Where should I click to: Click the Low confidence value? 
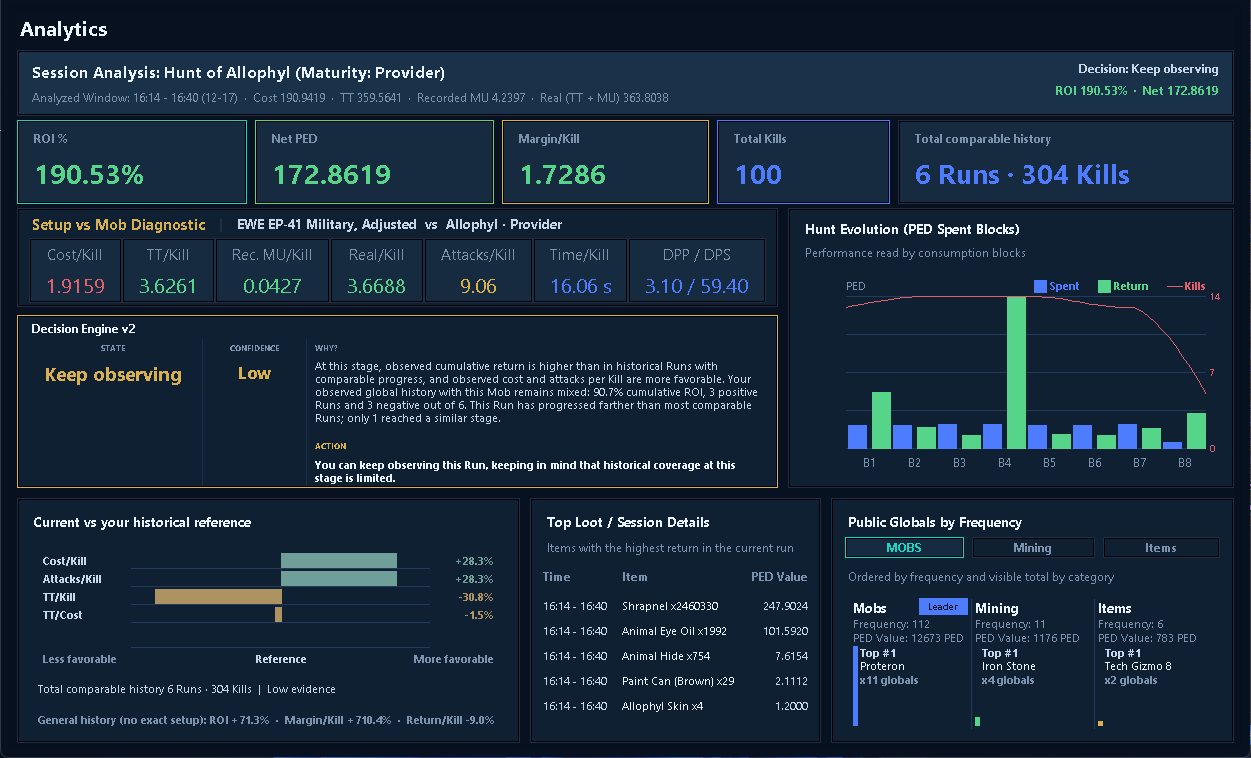[x=254, y=373]
